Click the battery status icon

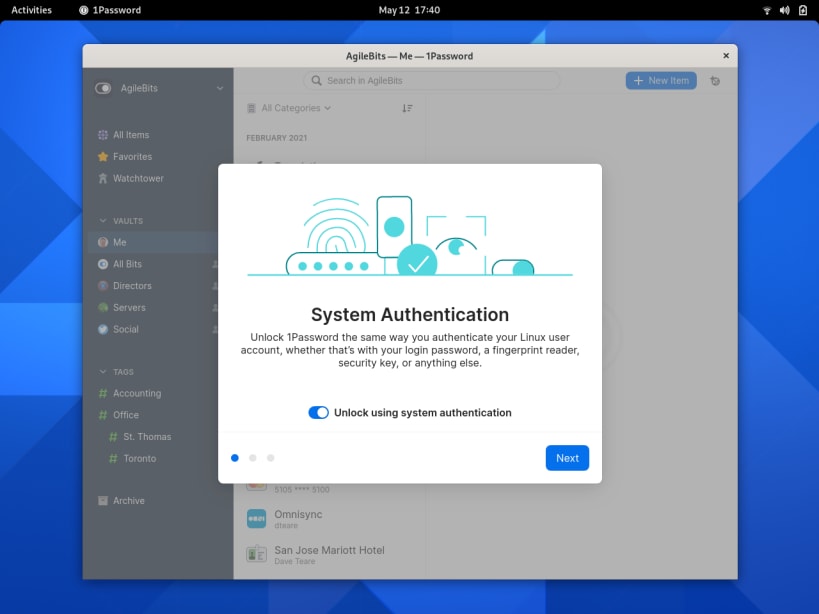coord(803,10)
